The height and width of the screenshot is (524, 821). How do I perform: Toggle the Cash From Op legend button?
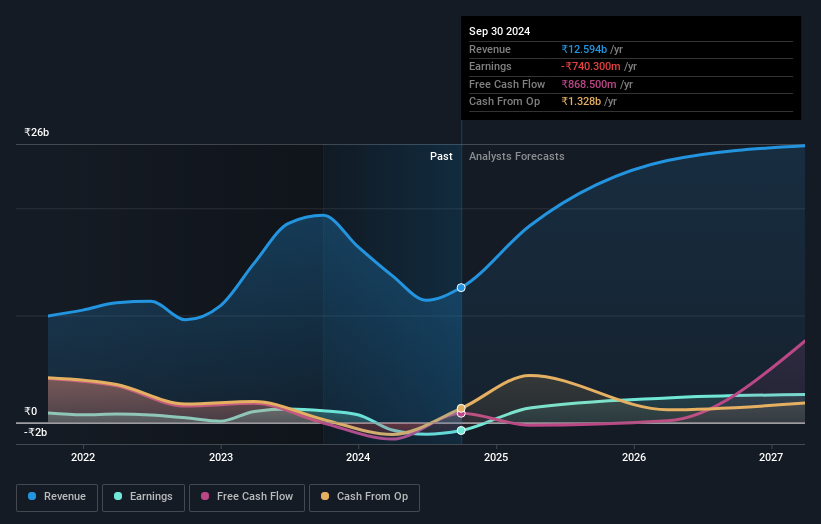pyautogui.click(x=364, y=497)
